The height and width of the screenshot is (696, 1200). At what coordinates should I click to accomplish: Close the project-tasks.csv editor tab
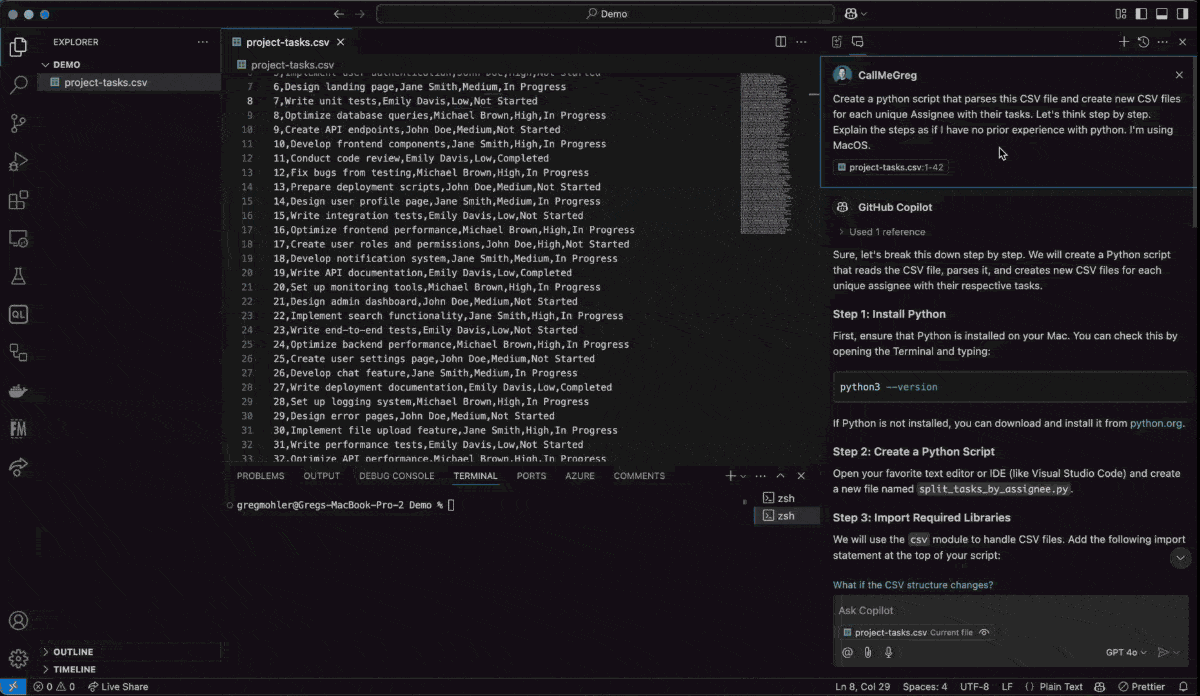tap(342, 42)
